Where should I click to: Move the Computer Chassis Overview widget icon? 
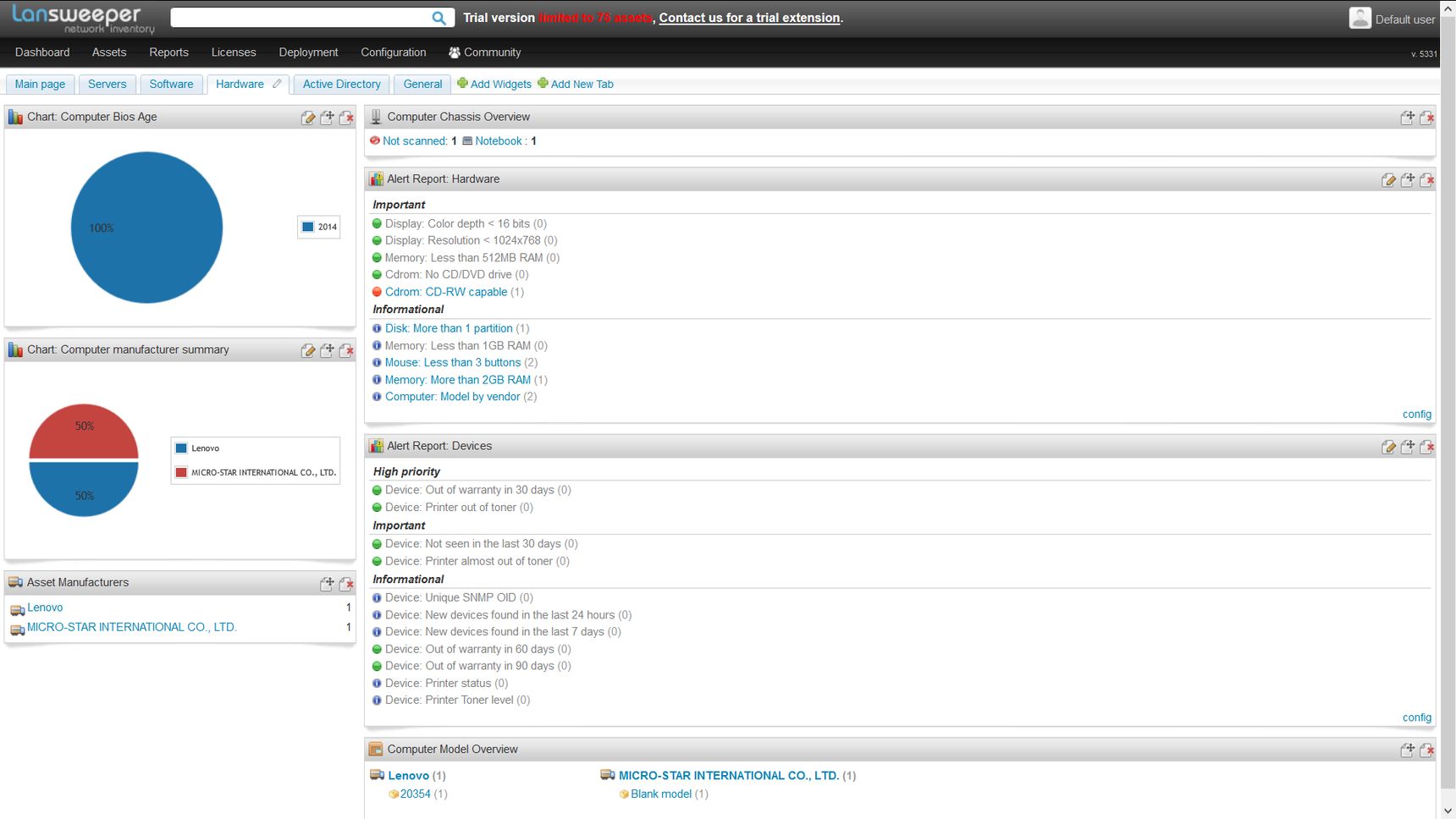pyautogui.click(x=1407, y=118)
